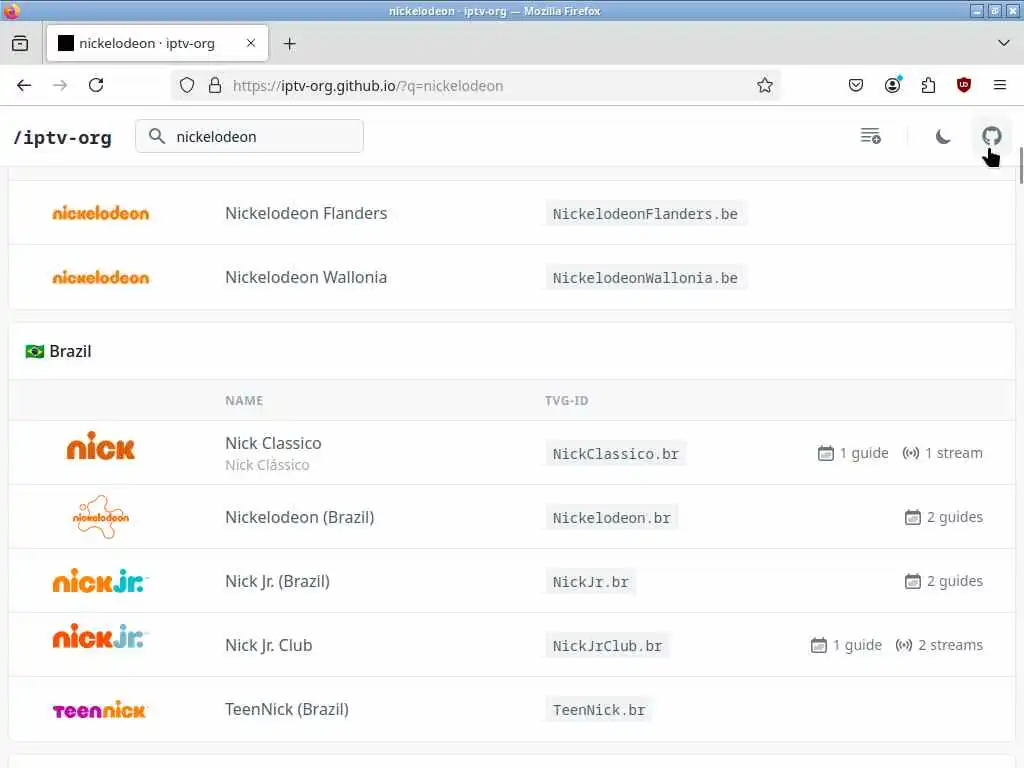Bookmark this page with star
1024x768 pixels.
point(765,86)
